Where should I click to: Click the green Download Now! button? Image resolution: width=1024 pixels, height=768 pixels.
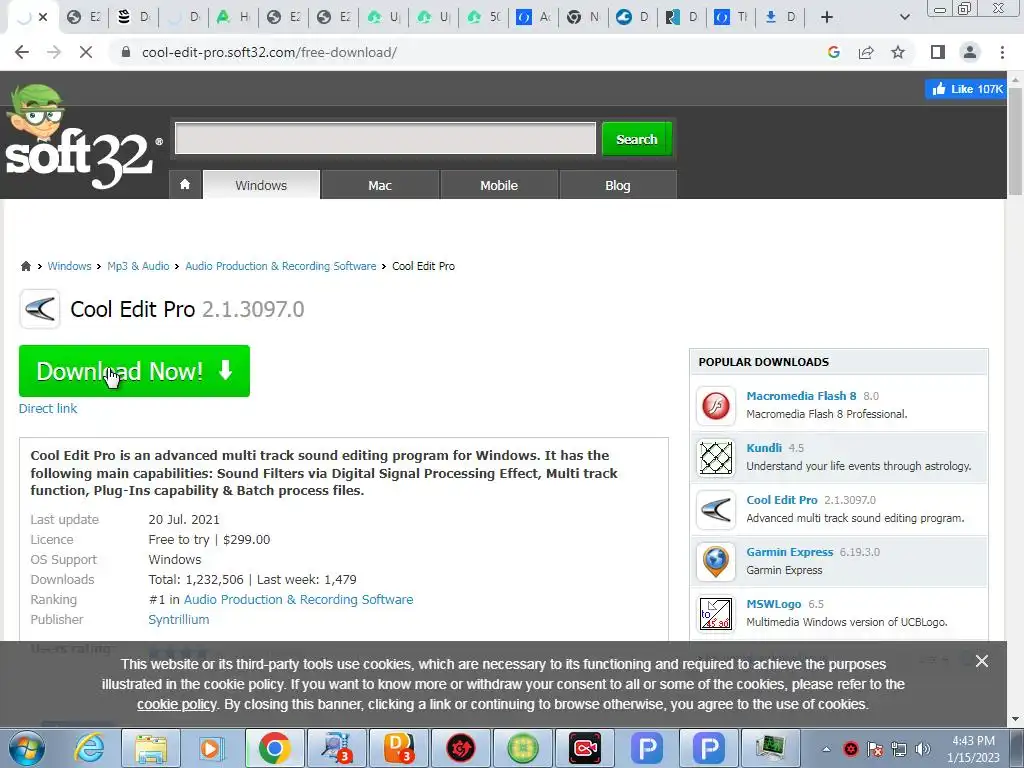134,370
